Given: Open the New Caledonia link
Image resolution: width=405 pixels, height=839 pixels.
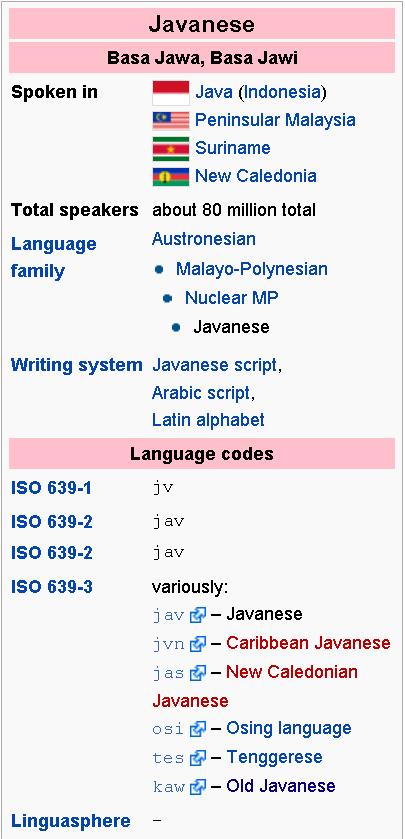Looking at the screenshot, I should point(256,176).
